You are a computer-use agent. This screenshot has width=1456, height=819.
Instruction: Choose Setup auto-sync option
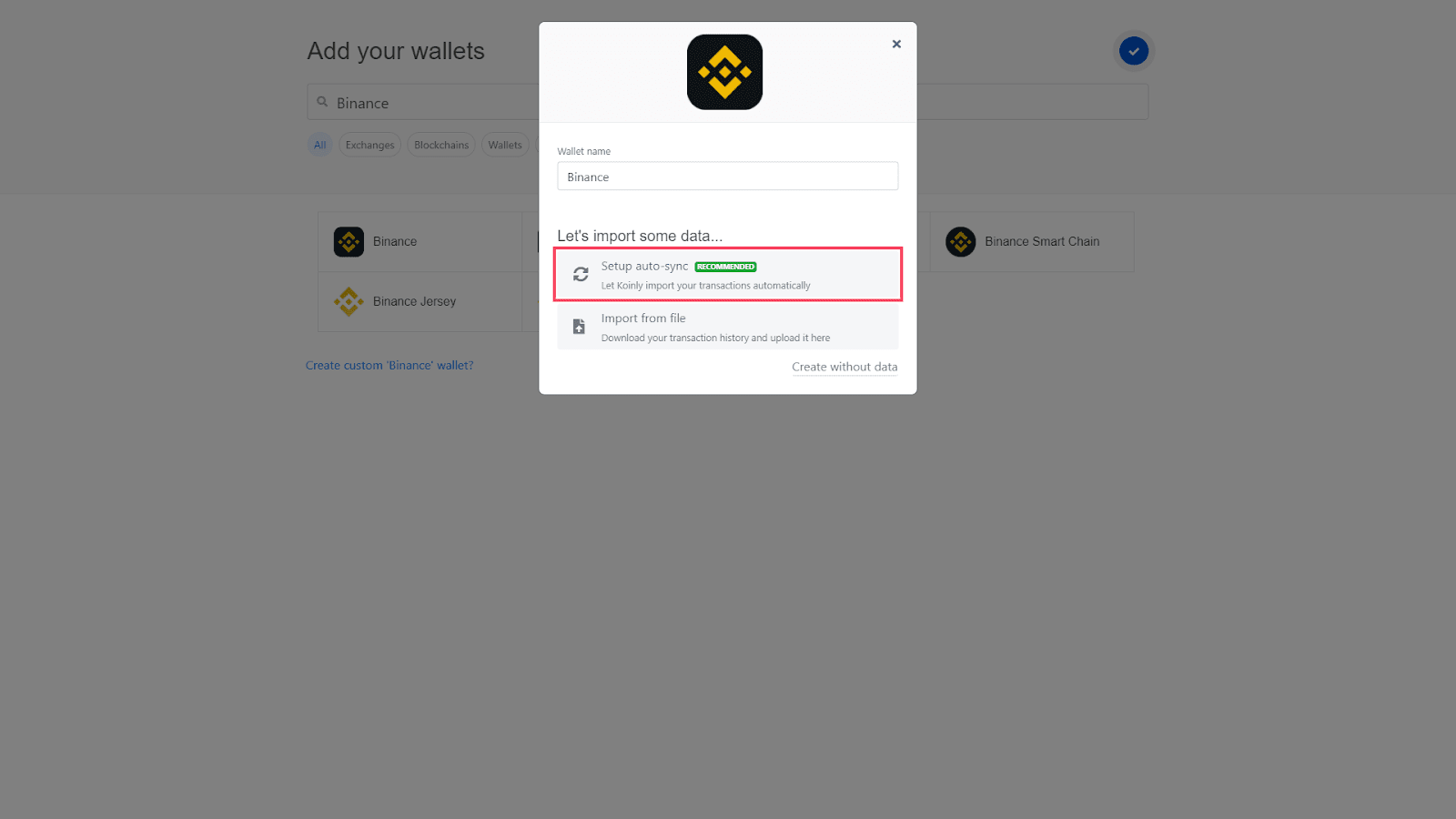pos(728,274)
